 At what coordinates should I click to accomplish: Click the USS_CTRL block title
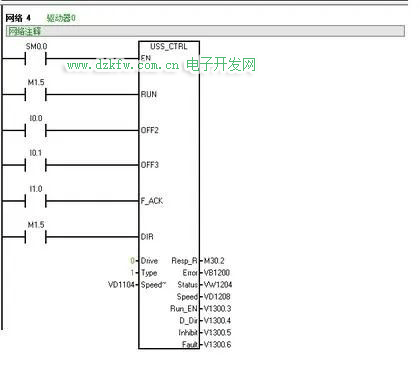[169, 47]
